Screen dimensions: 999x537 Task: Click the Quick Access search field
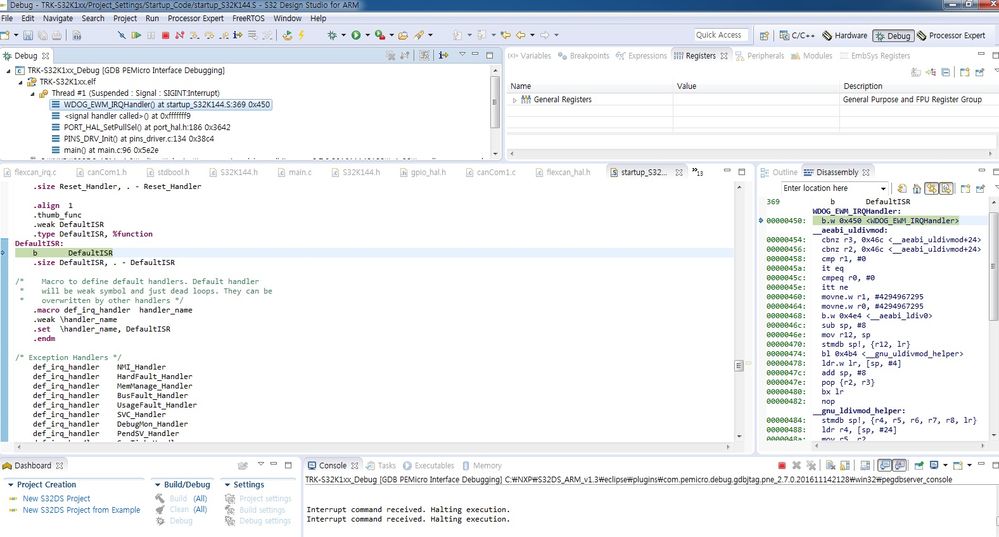(x=719, y=35)
